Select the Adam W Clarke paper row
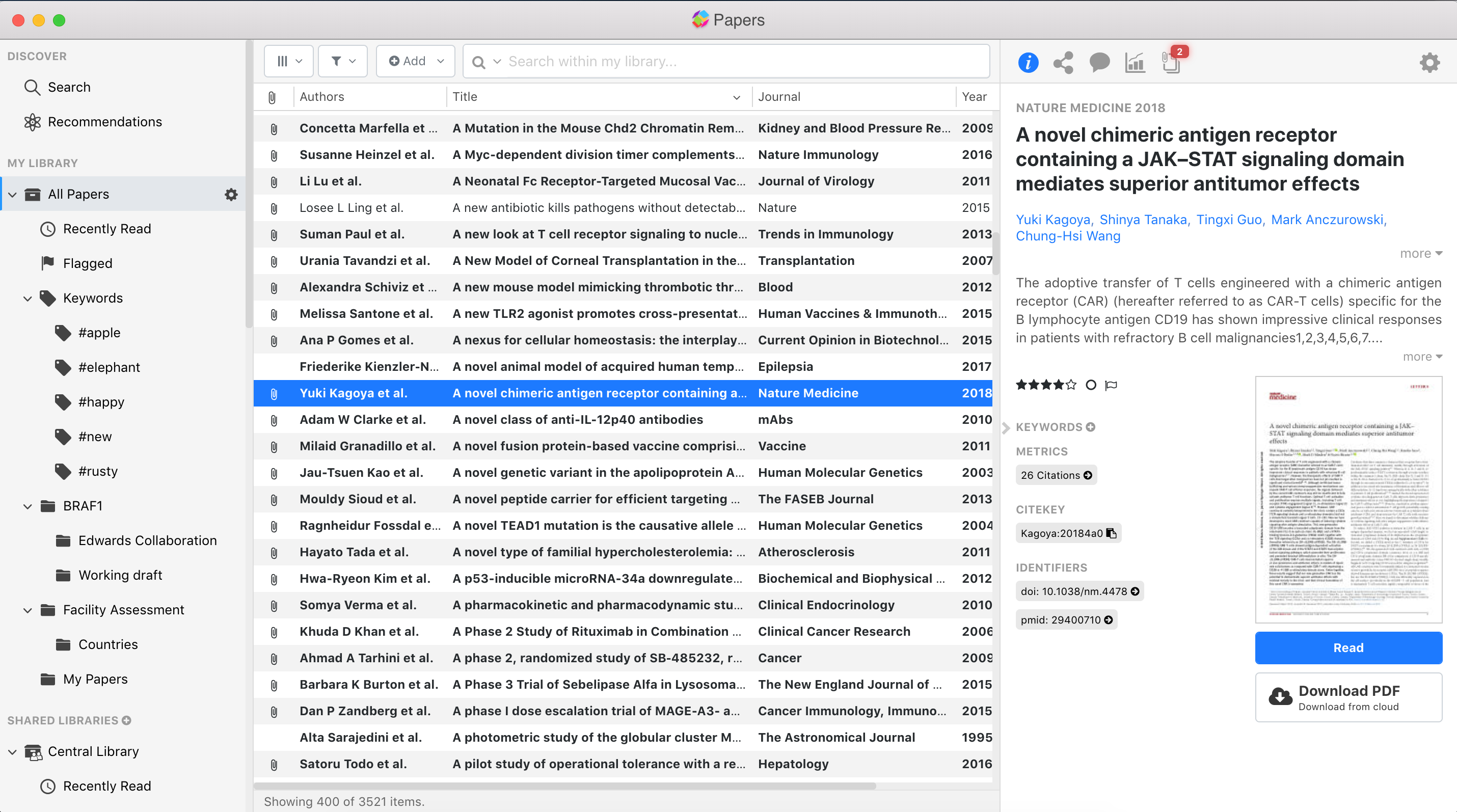Viewport: 1457px width, 812px height. point(623,420)
